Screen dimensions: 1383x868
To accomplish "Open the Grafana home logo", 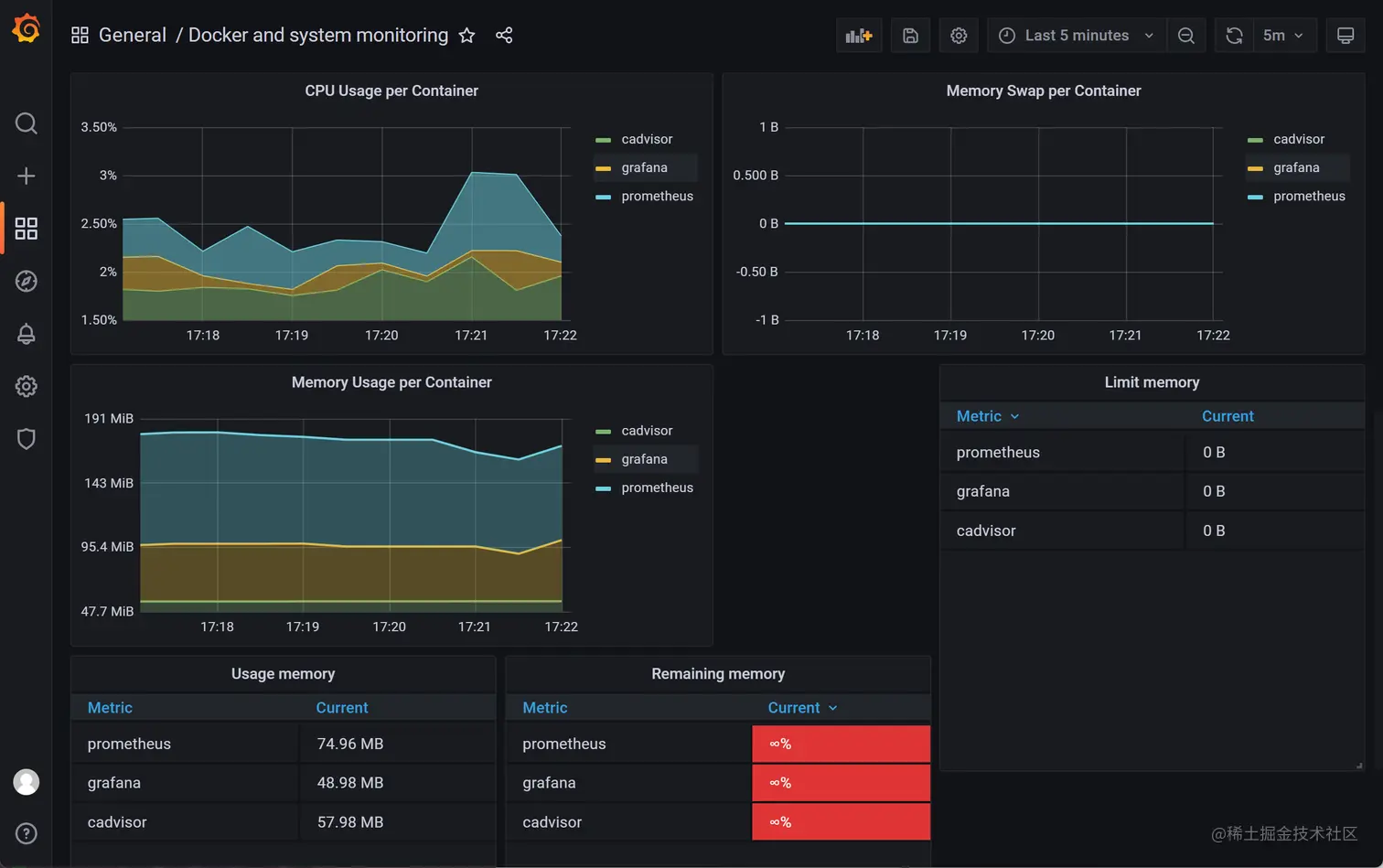I will pos(26,28).
